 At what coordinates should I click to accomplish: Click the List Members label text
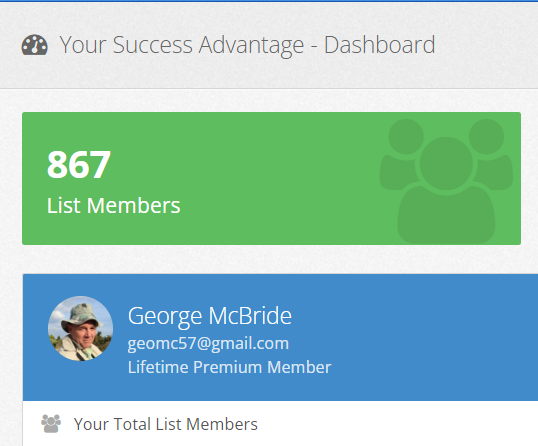click(114, 206)
